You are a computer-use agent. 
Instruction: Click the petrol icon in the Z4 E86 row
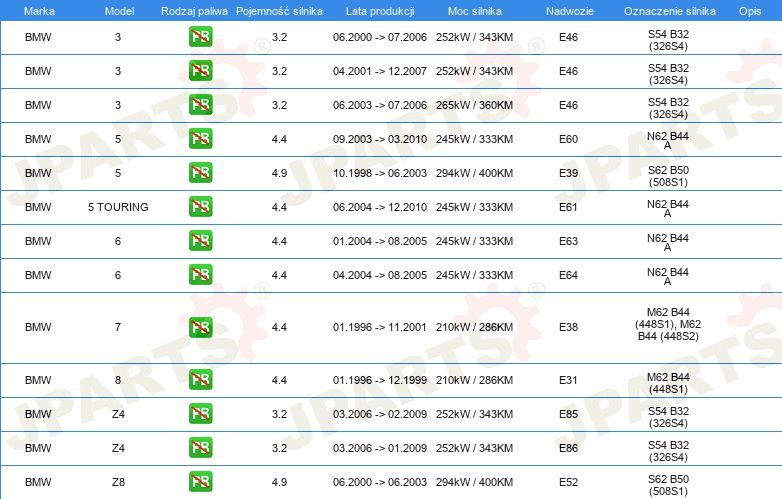pyautogui.click(x=200, y=448)
